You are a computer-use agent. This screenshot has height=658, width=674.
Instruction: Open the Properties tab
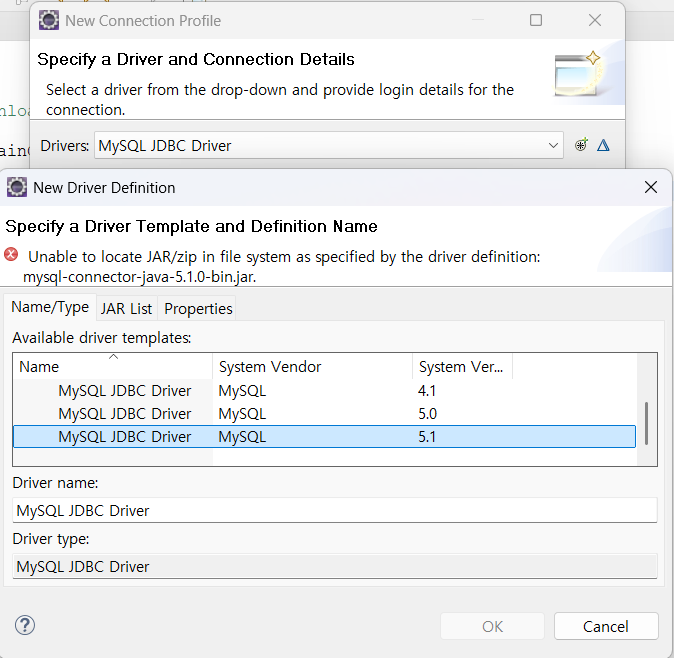coord(198,309)
